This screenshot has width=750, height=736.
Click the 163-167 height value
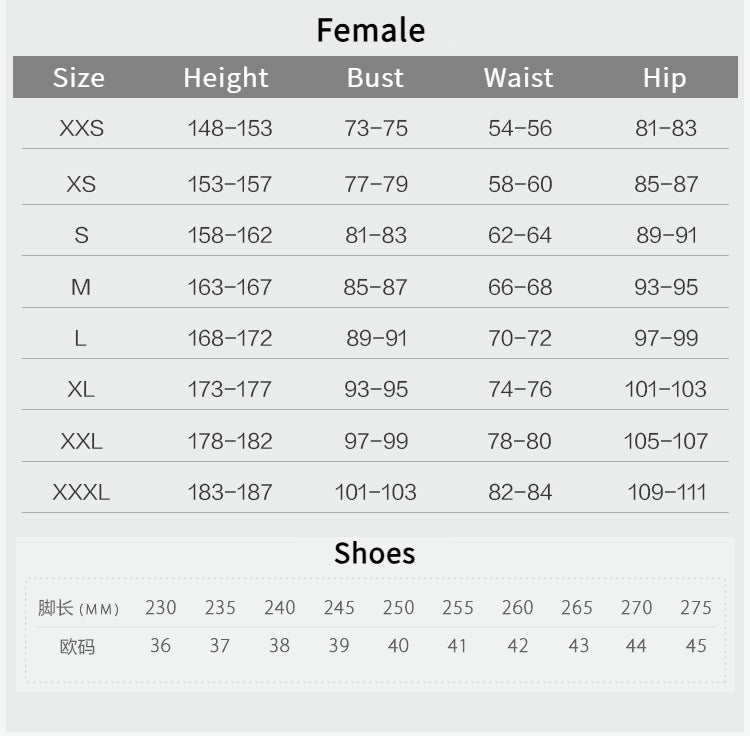230,287
